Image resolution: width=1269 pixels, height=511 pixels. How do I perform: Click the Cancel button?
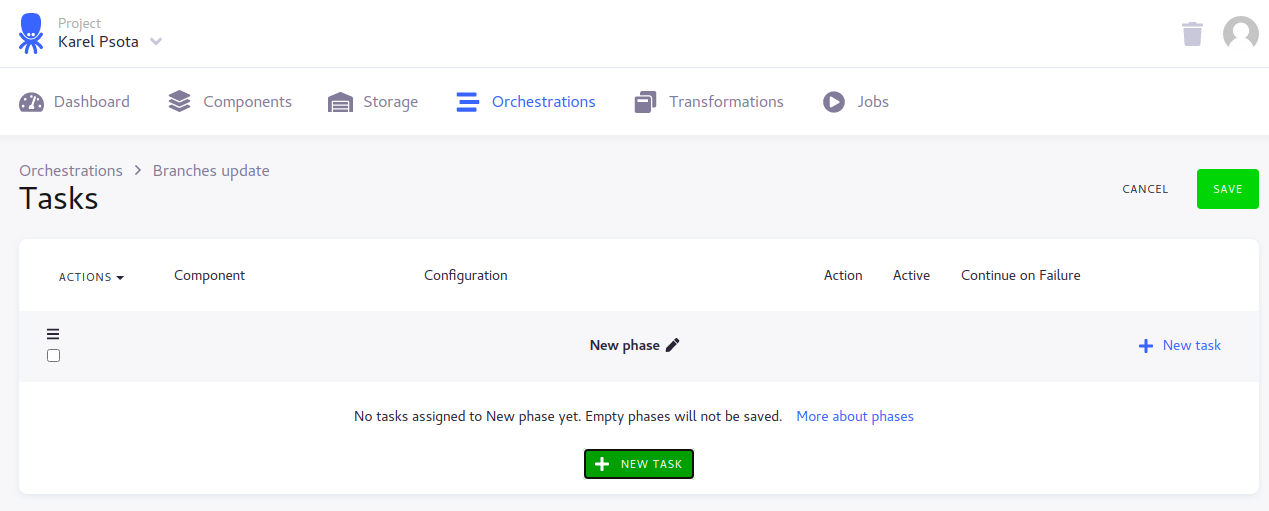click(x=1145, y=189)
